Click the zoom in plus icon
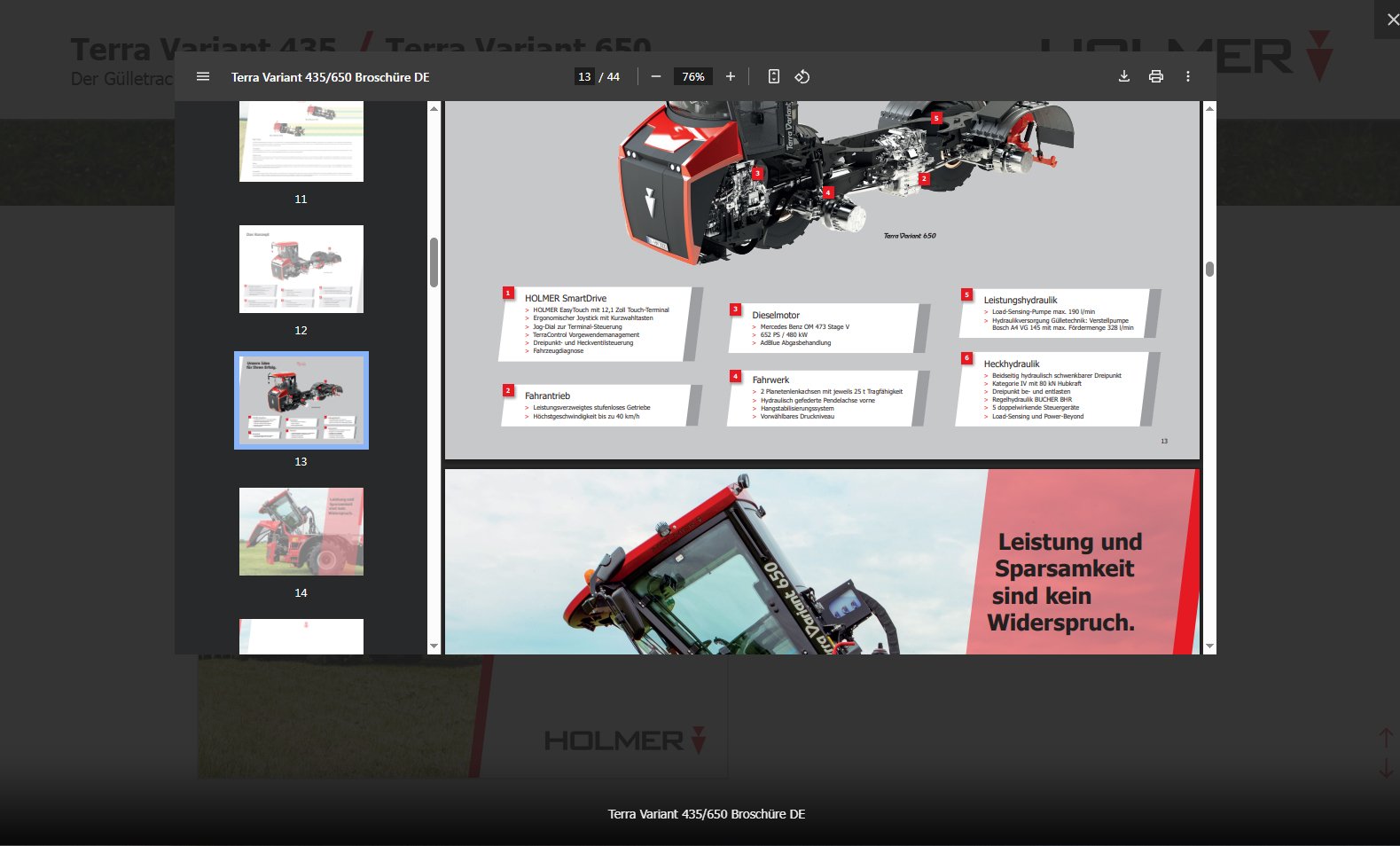 click(731, 77)
